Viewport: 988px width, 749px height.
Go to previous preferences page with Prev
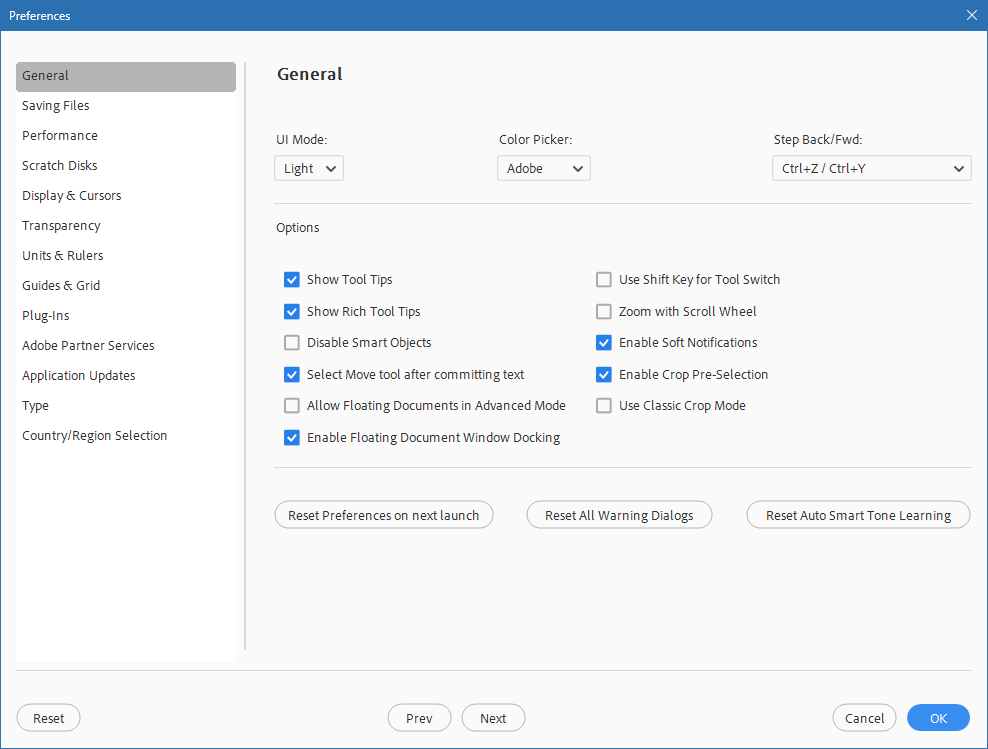pos(420,718)
